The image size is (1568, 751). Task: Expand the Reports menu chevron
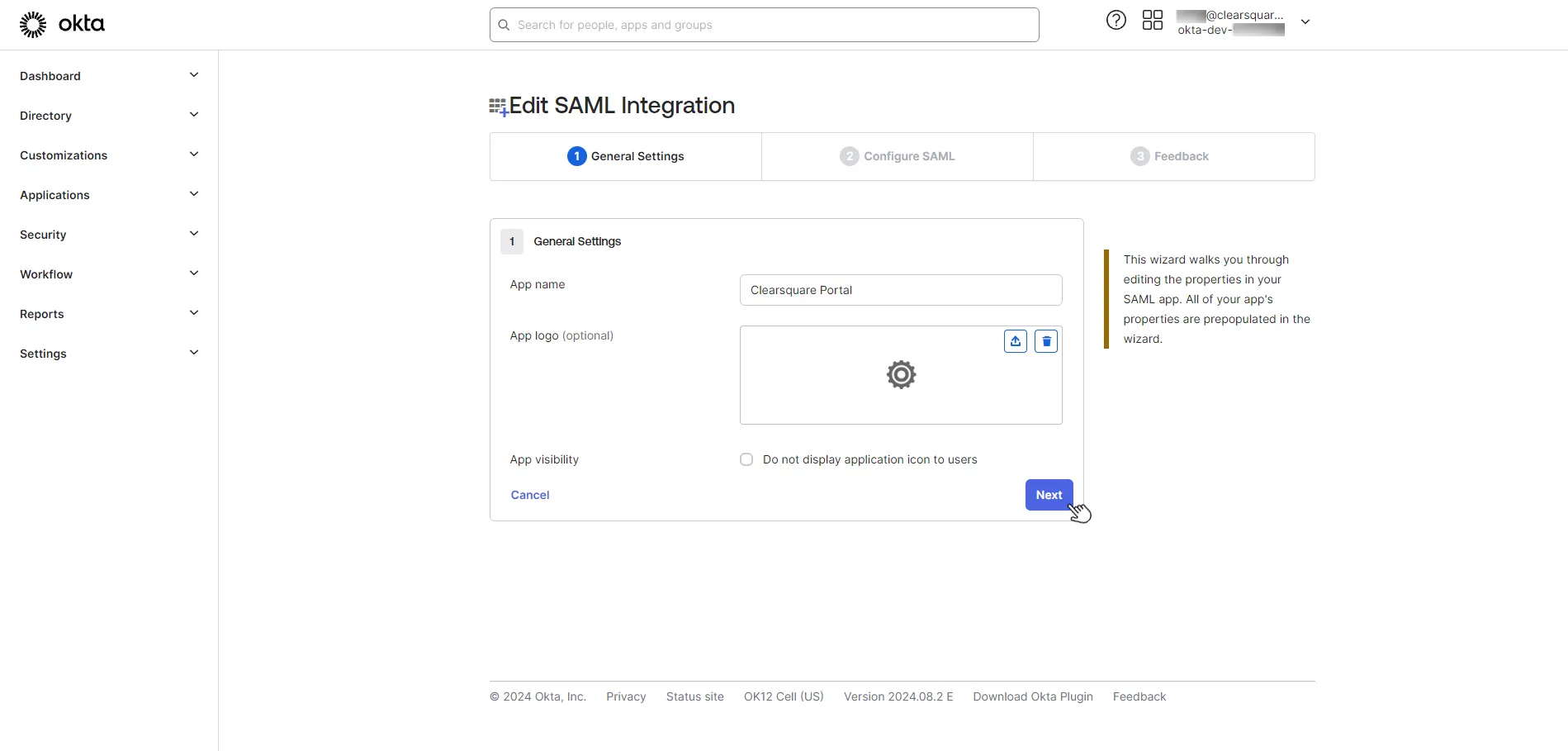click(x=194, y=313)
